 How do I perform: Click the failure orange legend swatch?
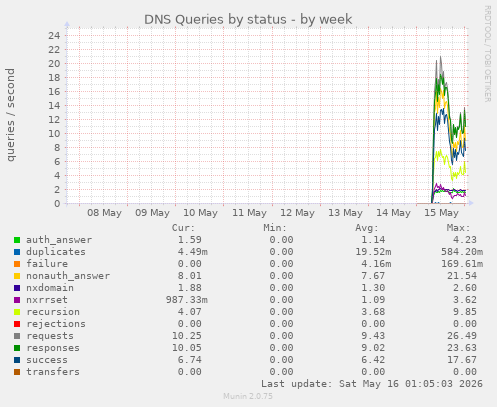point(17,264)
